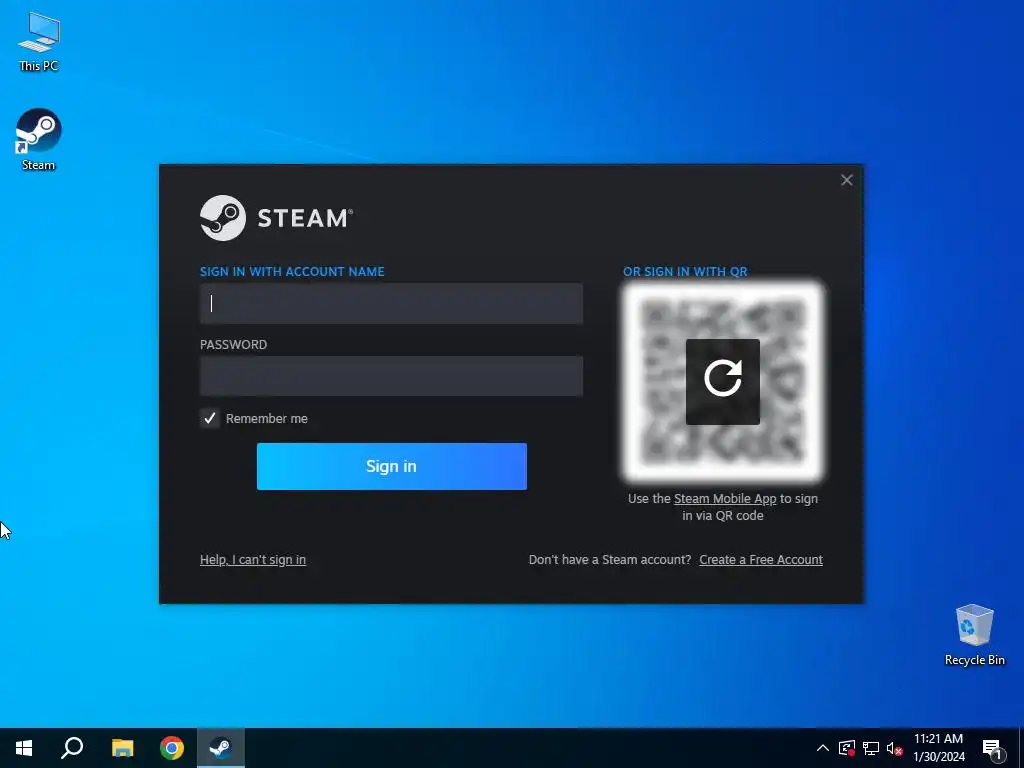Click the Sign in button

[392, 466]
